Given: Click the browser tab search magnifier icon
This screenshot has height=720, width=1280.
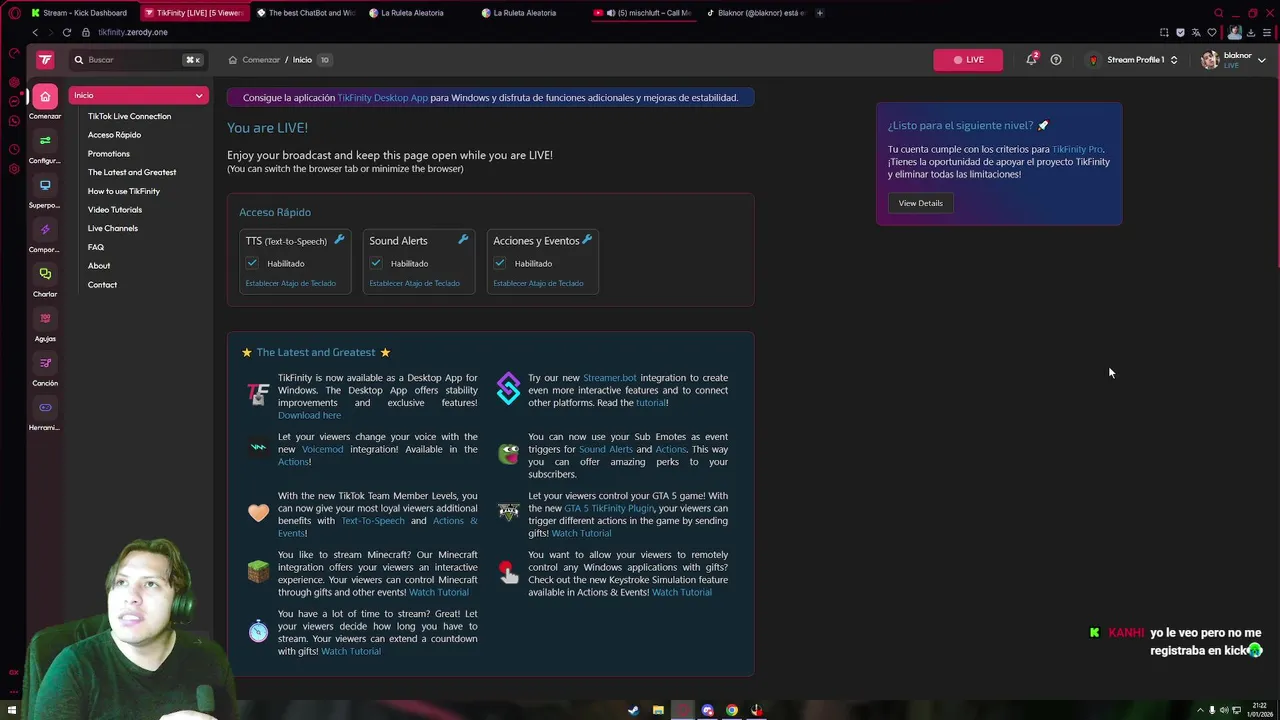Looking at the screenshot, I should coord(1218,13).
